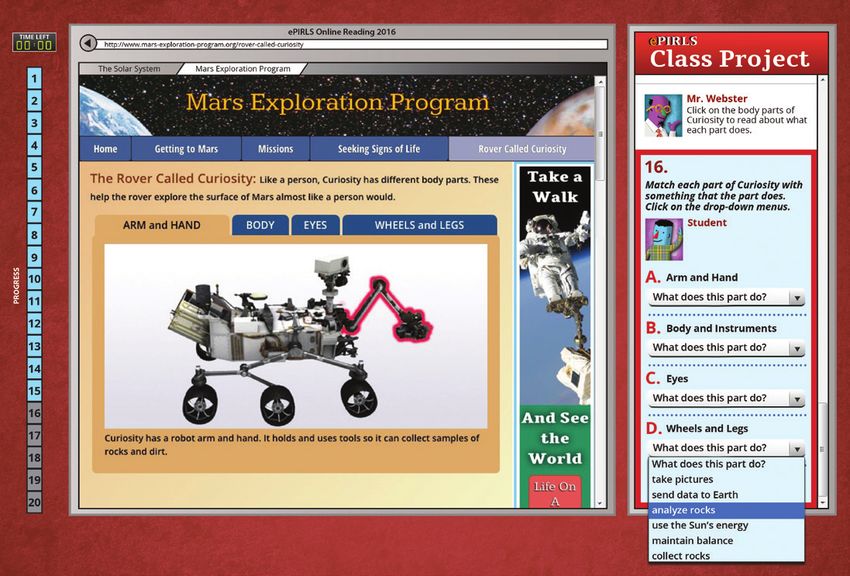
Task: Open the Arm and Hand dropdown
Action: tap(726, 297)
